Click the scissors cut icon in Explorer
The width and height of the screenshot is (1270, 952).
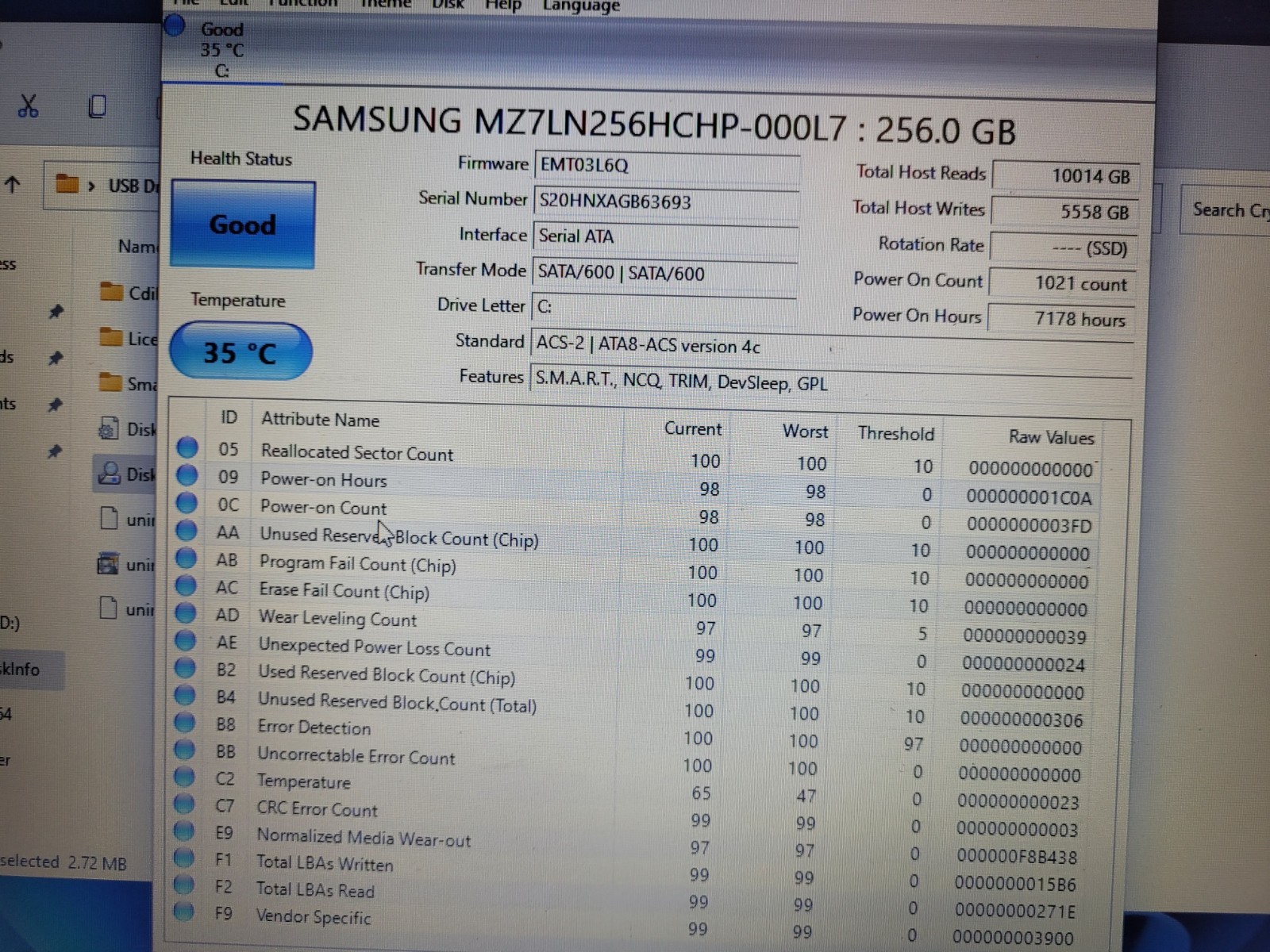click(29, 106)
